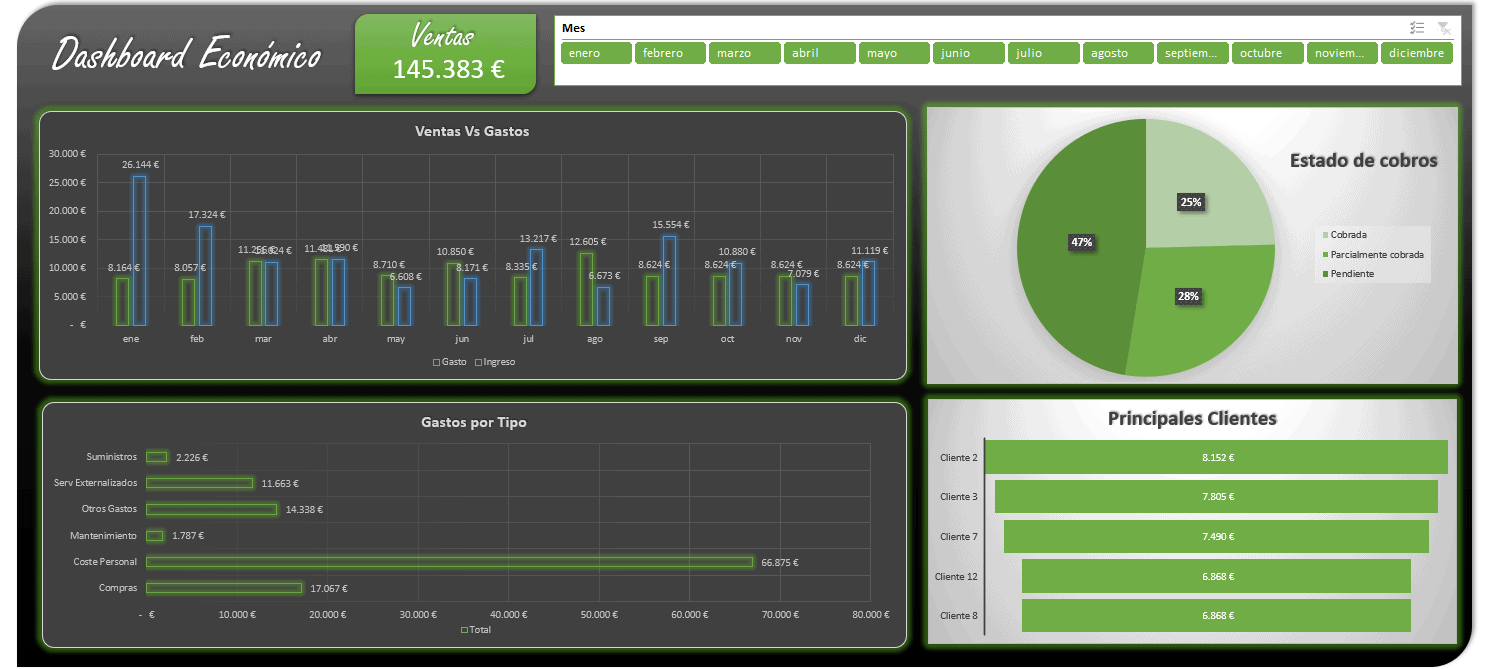Select the Cliente 3 bar 7.805 €
The height and width of the screenshot is (669, 1493).
click(x=1216, y=497)
